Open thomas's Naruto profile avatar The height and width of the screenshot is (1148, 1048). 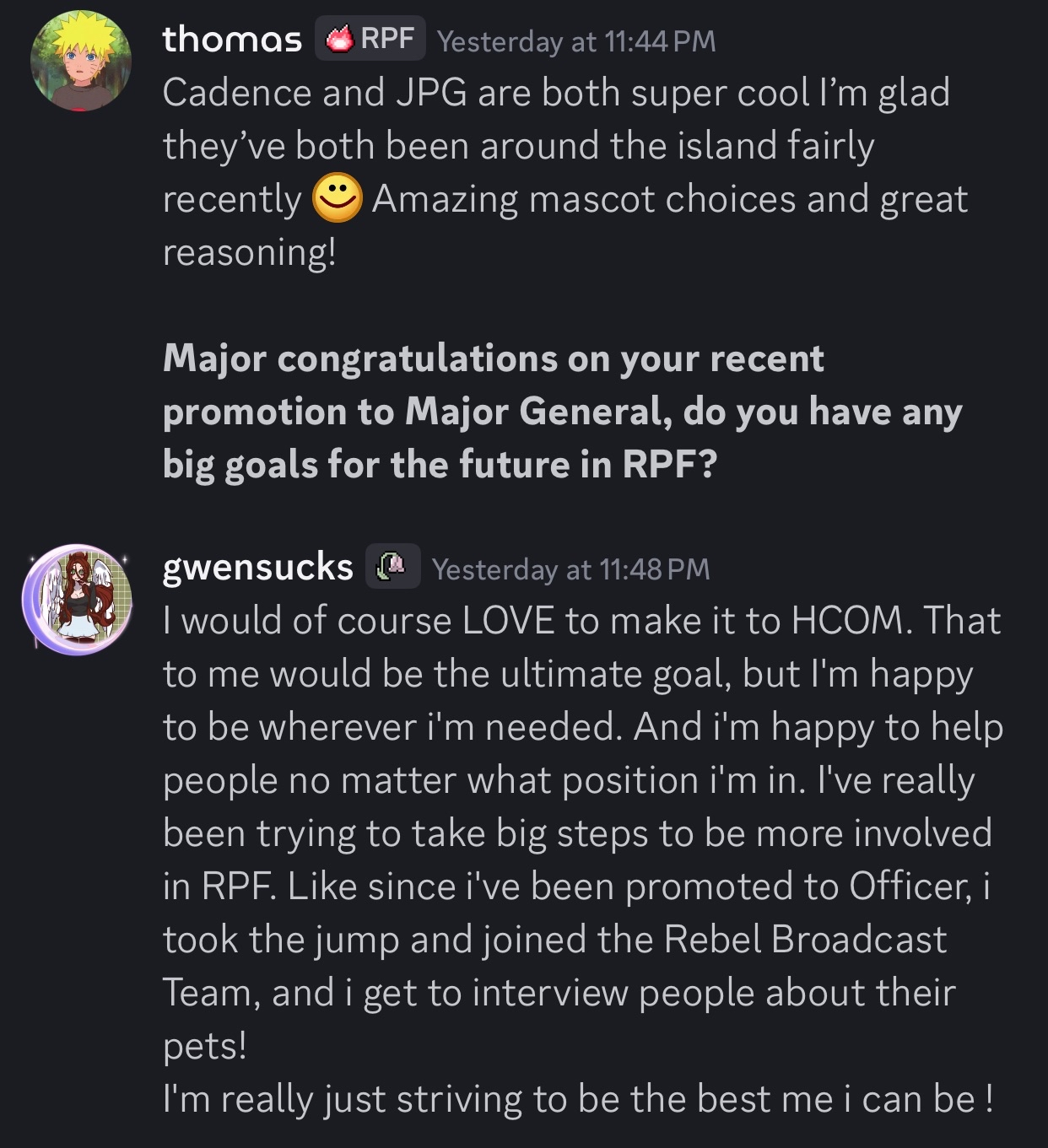click(x=79, y=61)
